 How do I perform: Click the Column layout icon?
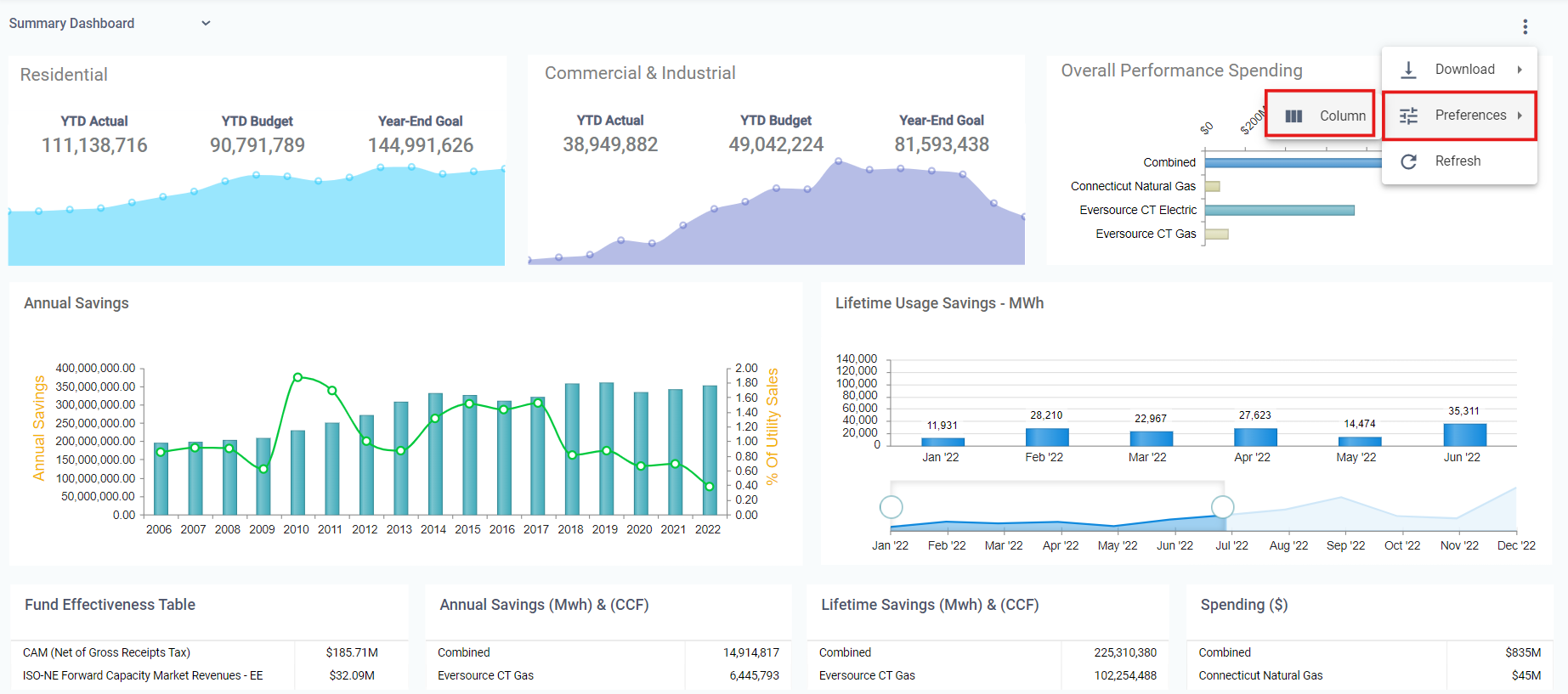(x=1293, y=116)
